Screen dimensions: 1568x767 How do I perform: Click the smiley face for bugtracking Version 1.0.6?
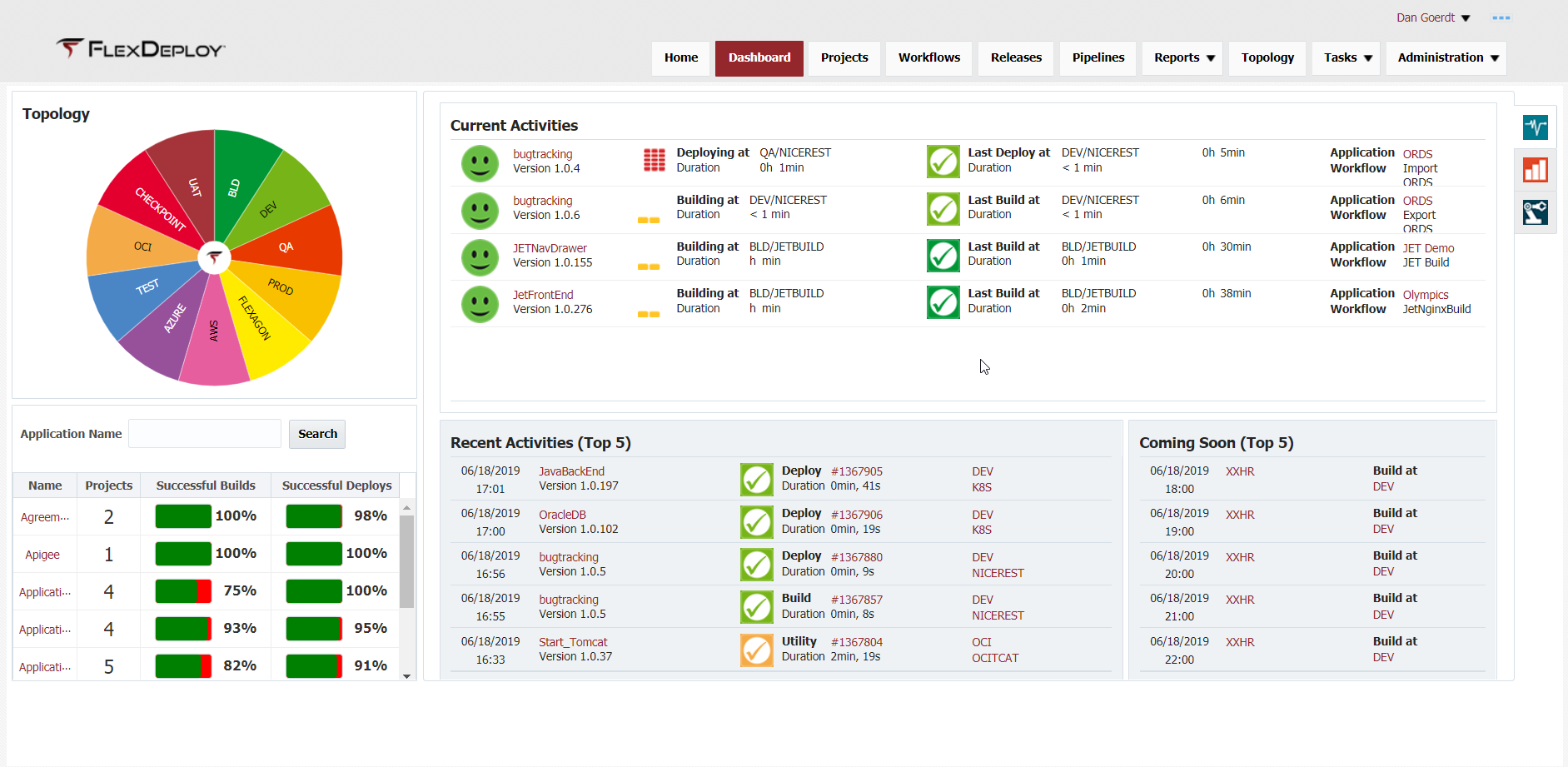[x=480, y=211]
